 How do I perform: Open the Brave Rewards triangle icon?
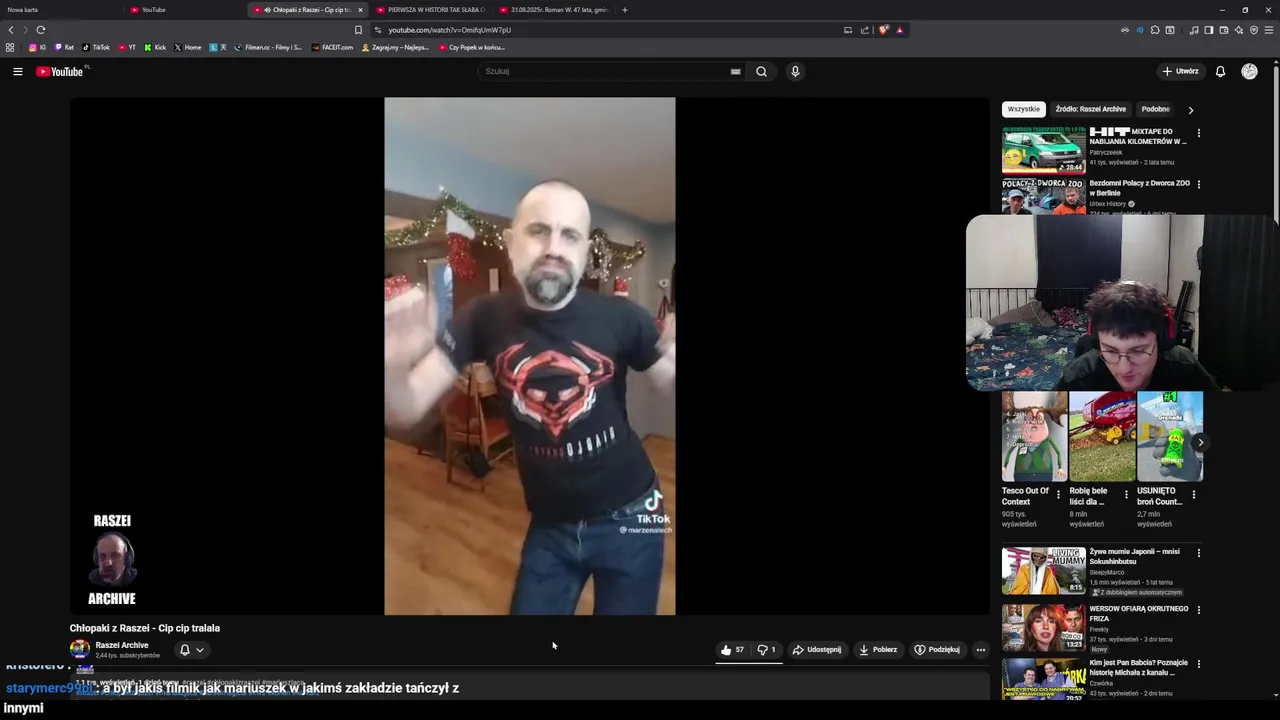900,30
